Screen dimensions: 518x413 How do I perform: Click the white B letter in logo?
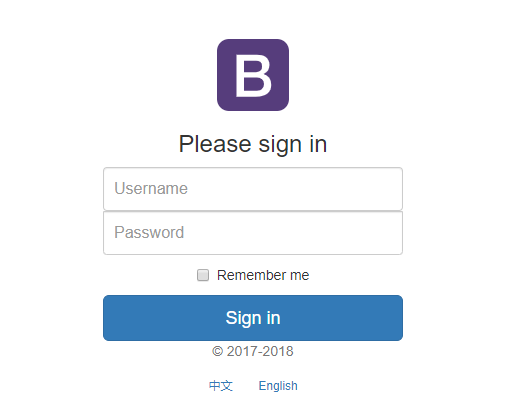click(253, 76)
